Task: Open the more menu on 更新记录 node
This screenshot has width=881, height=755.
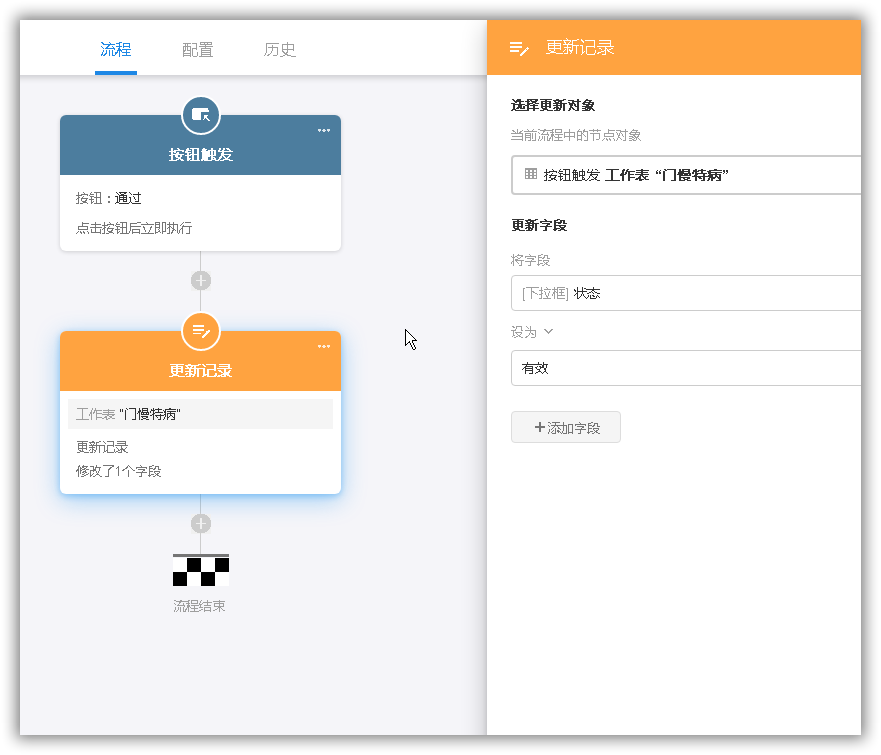Action: point(324,346)
